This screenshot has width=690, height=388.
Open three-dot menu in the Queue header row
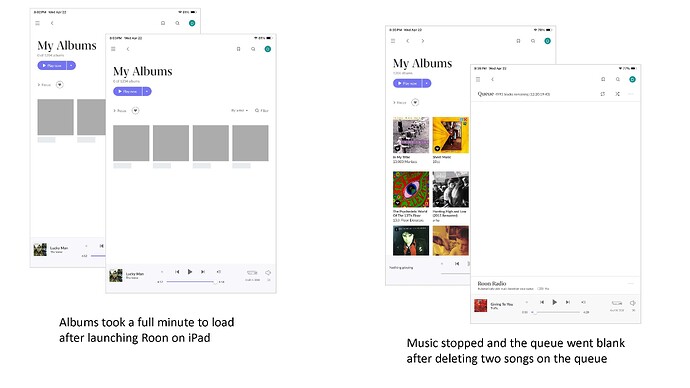tap(631, 94)
